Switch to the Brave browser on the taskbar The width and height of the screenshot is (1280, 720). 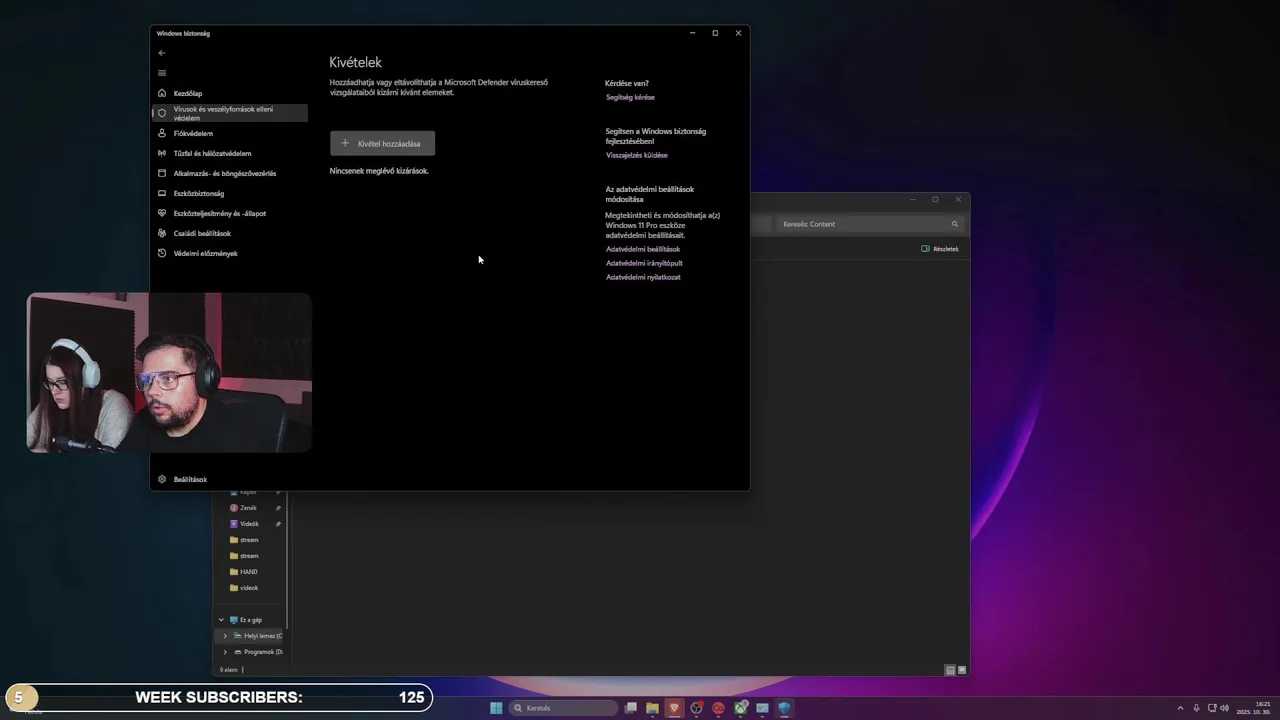click(x=675, y=708)
